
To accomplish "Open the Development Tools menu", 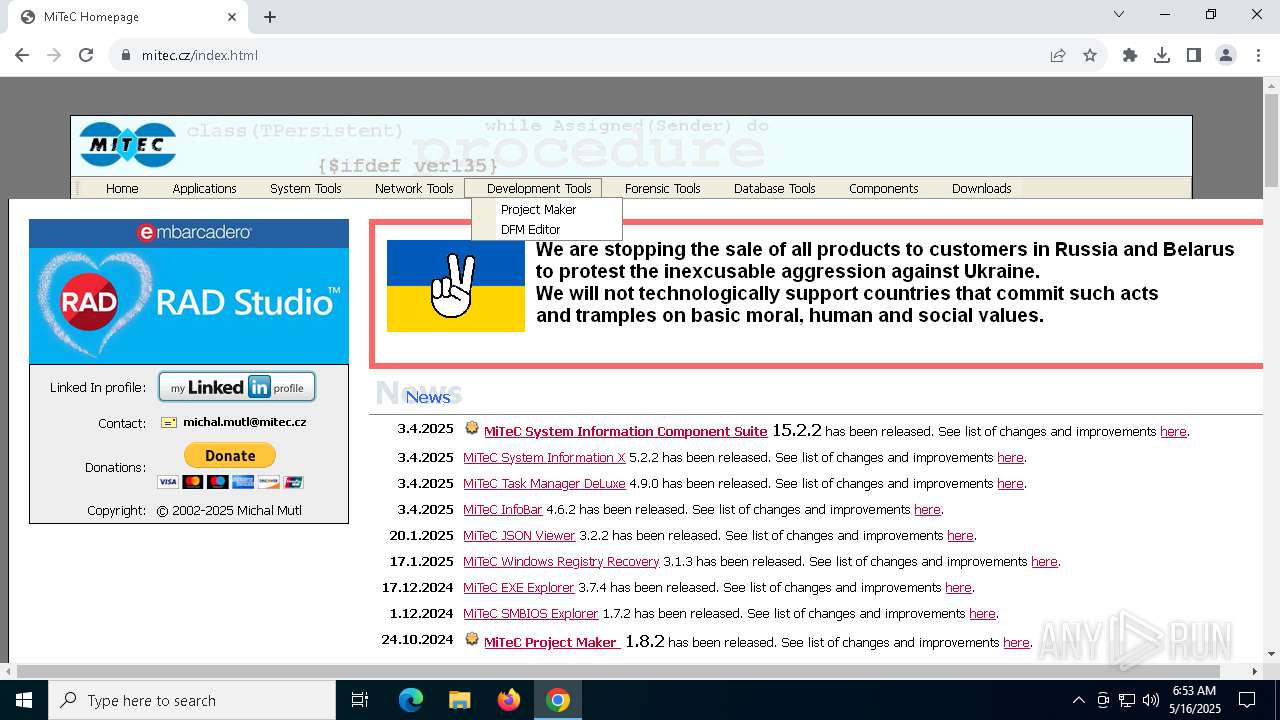I will (x=533, y=188).
